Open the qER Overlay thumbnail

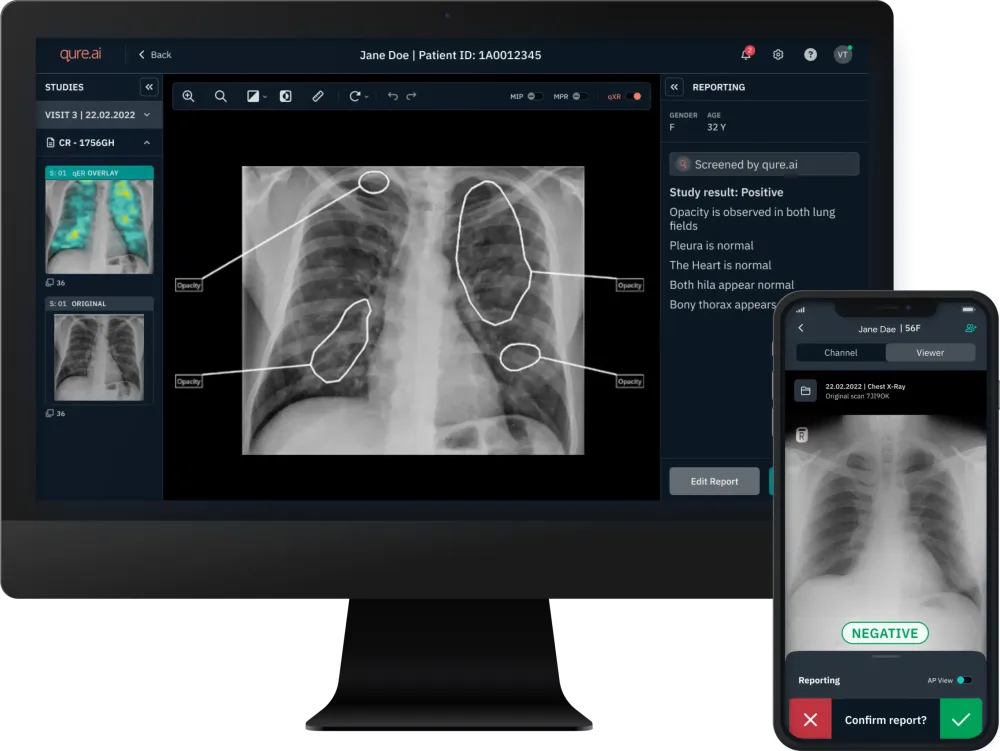[x=99, y=226]
